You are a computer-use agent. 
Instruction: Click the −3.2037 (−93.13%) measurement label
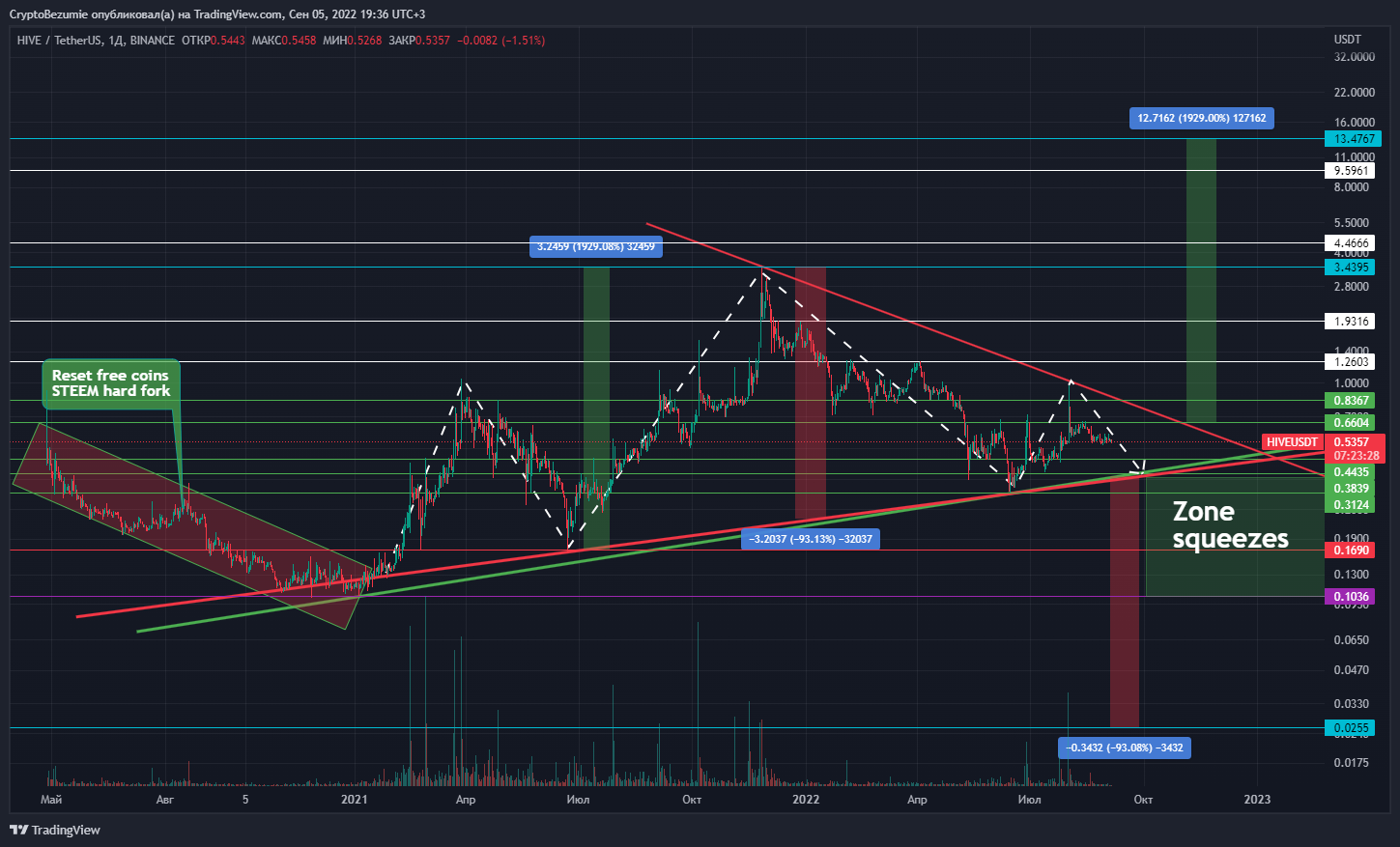click(810, 540)
